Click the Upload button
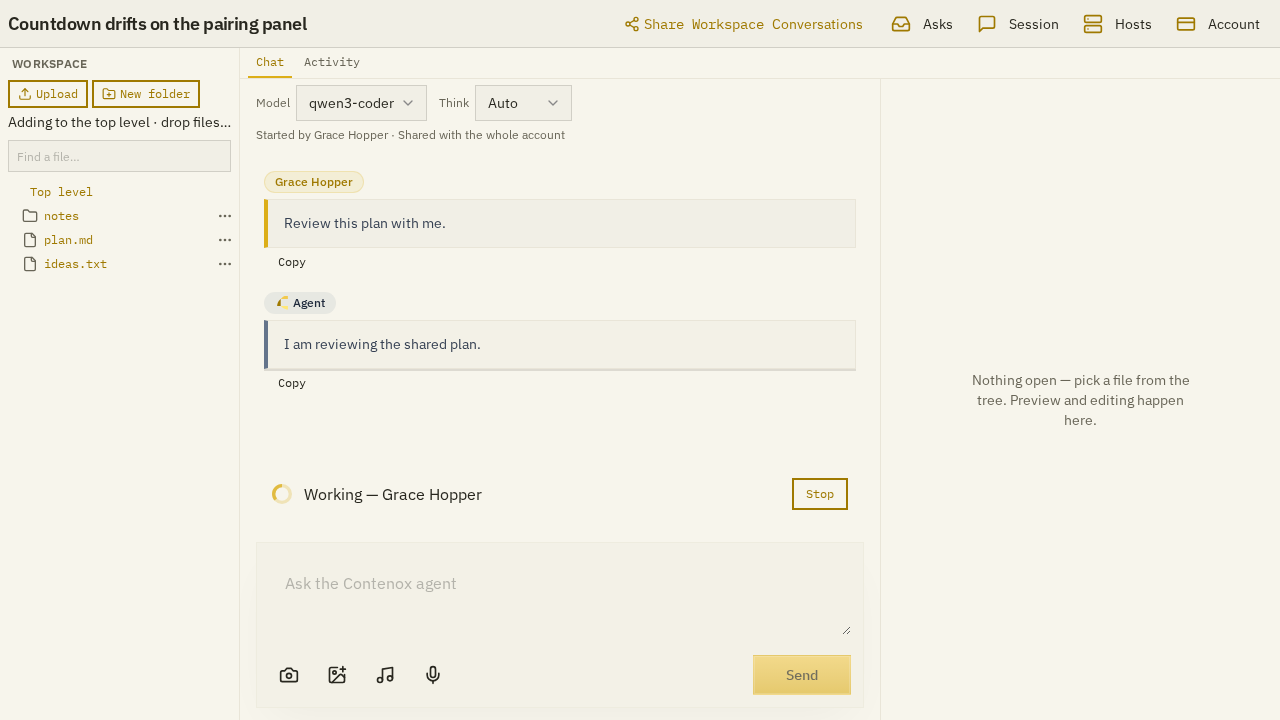The image size is (1280, 720). [48, 94]
